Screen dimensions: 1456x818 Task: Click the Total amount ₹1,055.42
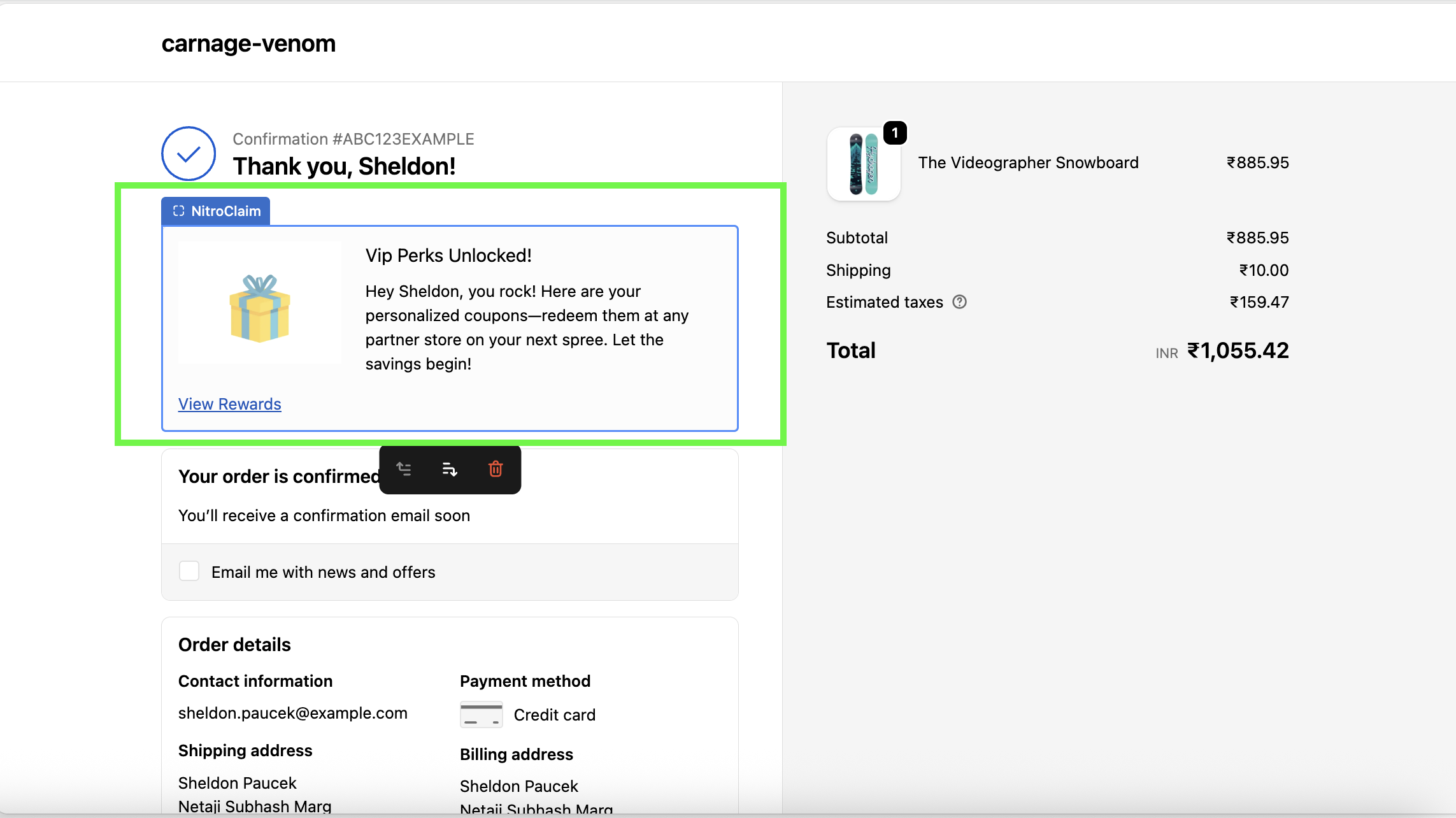[1238, 350]
